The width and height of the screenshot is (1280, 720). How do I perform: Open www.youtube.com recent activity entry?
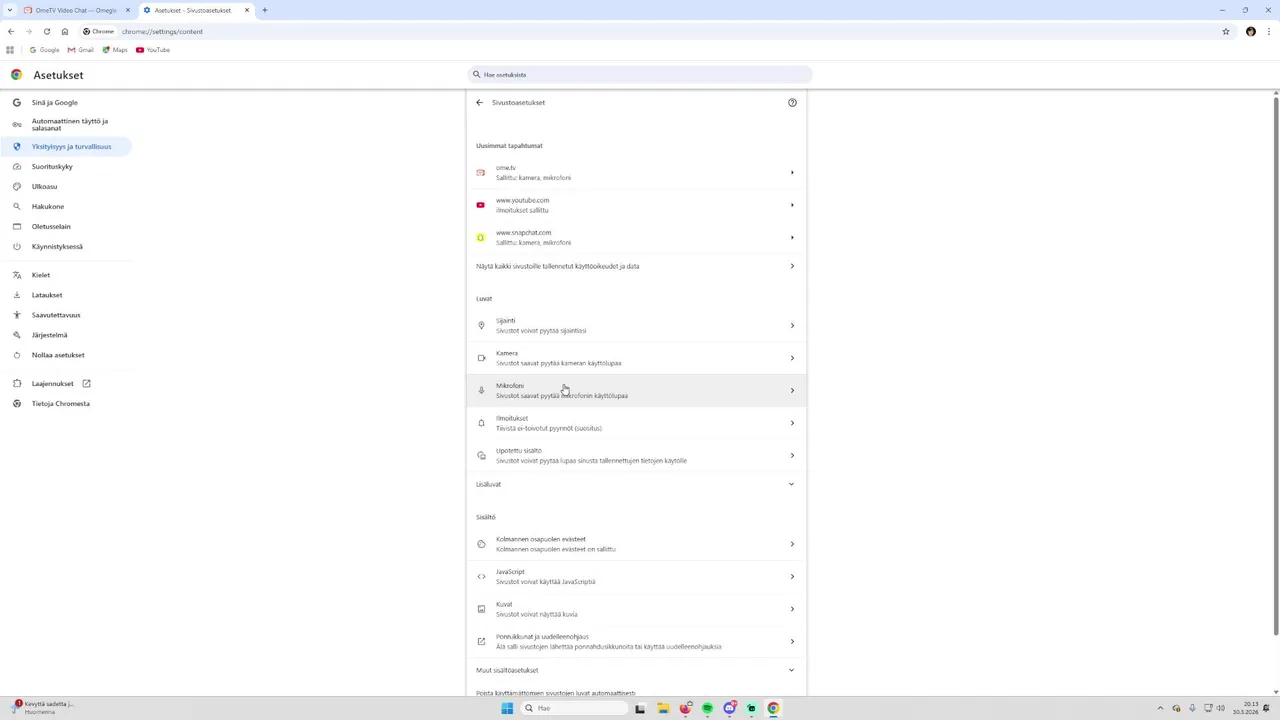(x=636, y=205)
